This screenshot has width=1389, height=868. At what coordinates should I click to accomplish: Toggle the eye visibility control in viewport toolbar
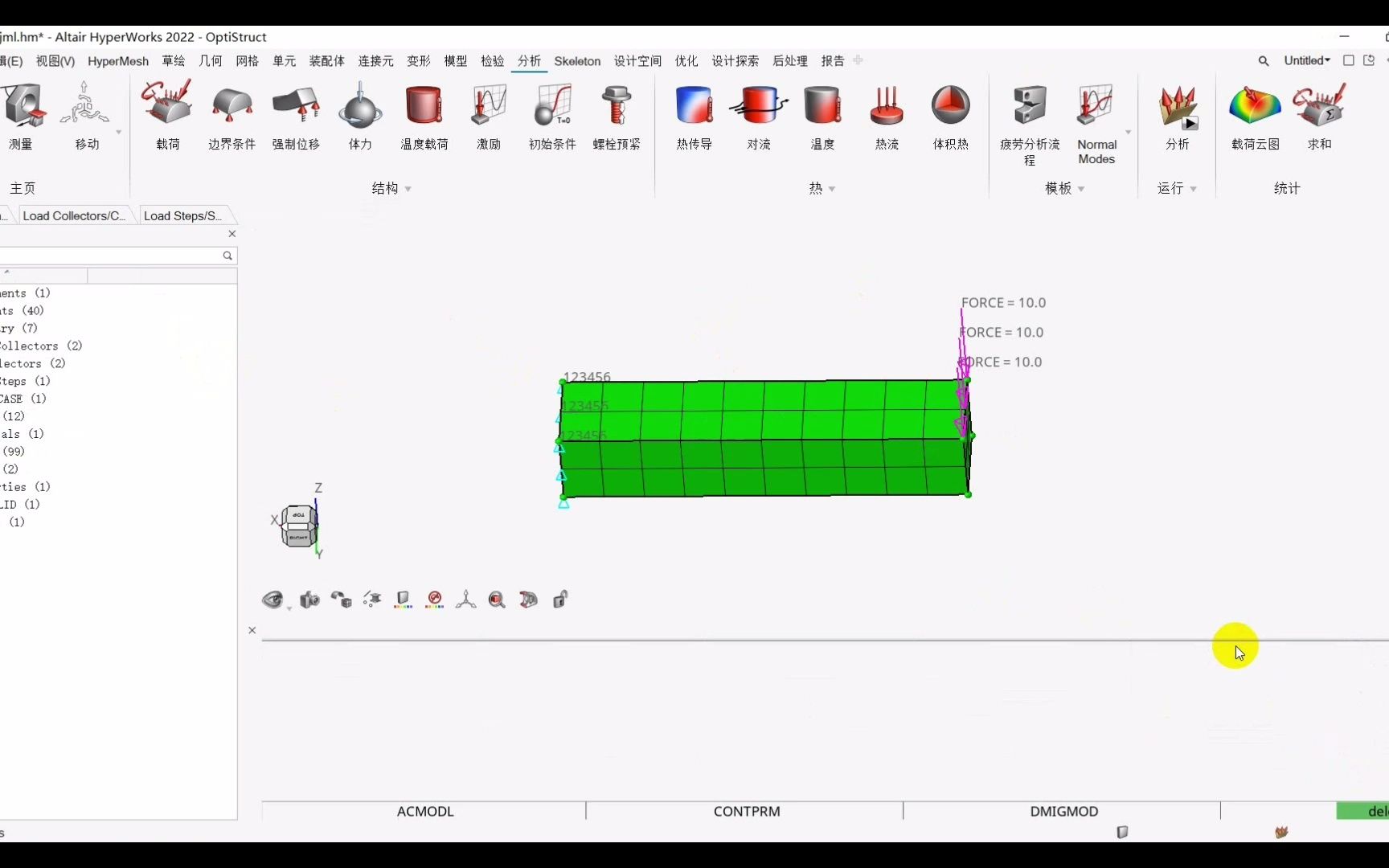click(273, 599)
